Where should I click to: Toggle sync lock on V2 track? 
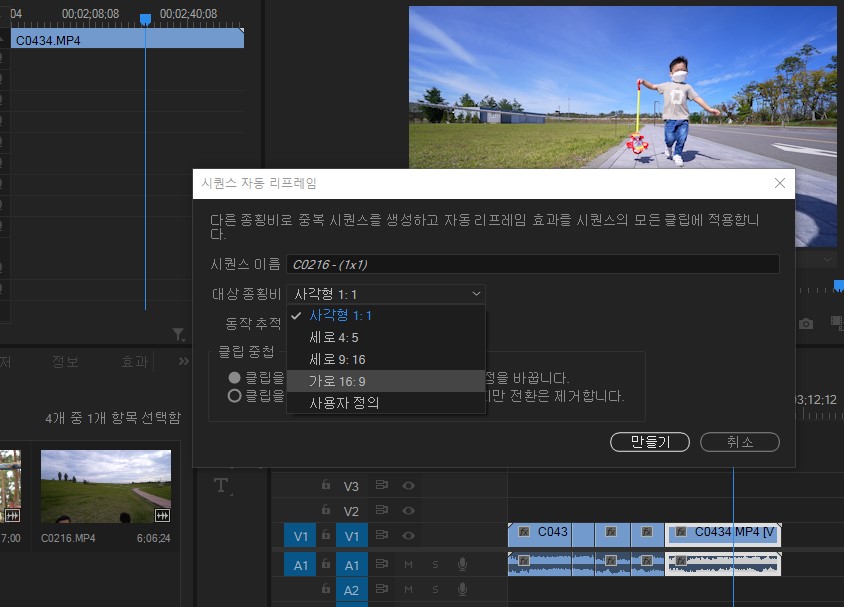pos(382,510)
